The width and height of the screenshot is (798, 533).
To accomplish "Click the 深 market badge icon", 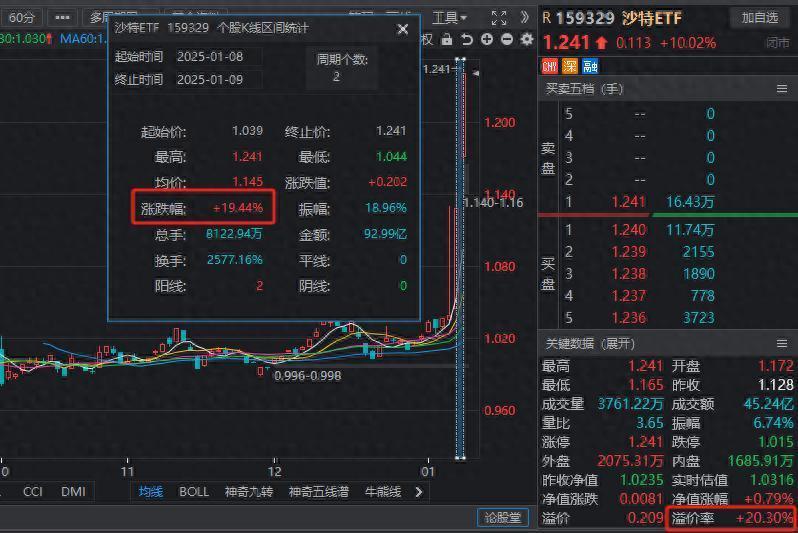I will click(569, 66).
